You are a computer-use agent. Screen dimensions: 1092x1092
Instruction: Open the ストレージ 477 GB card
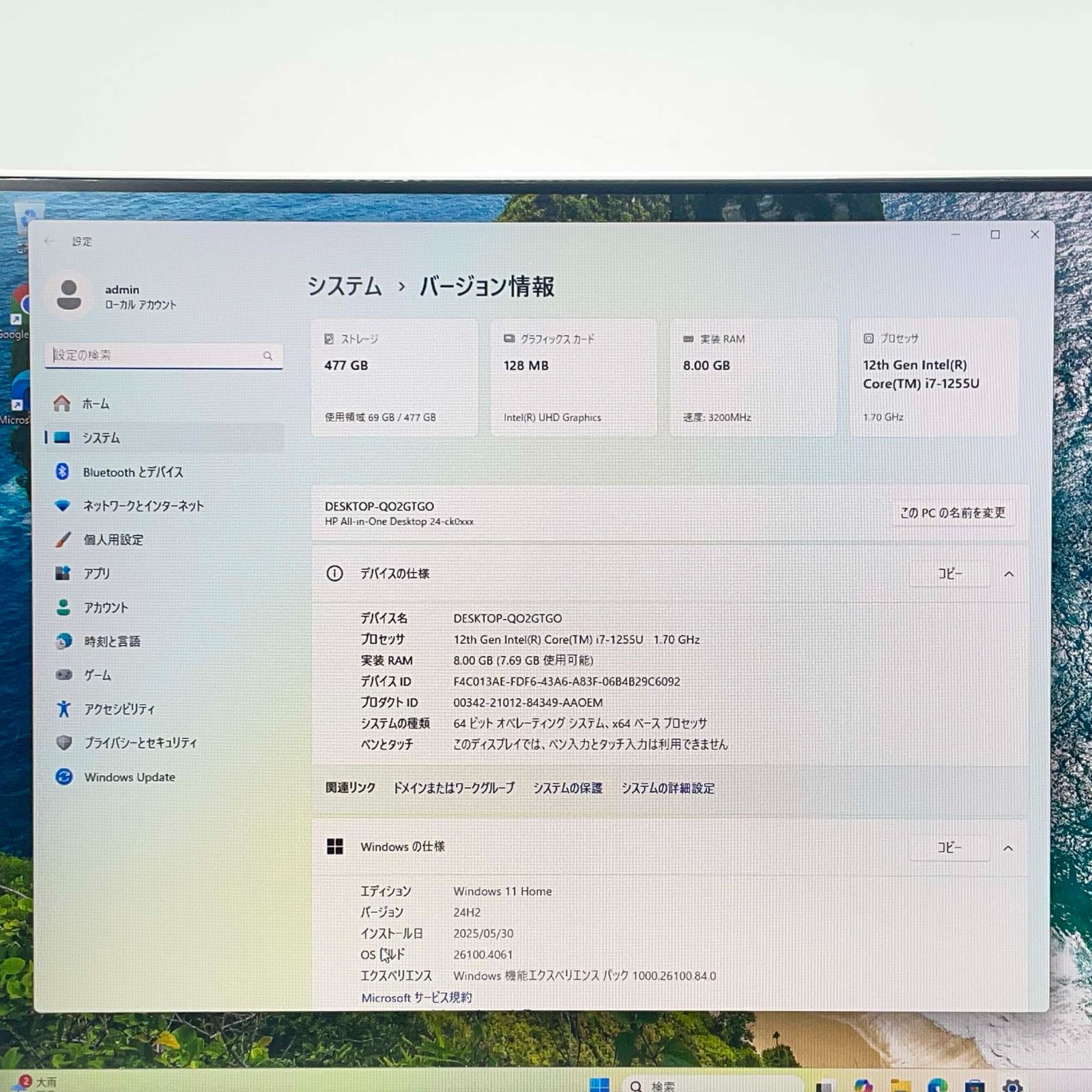(x=394, y=377)
